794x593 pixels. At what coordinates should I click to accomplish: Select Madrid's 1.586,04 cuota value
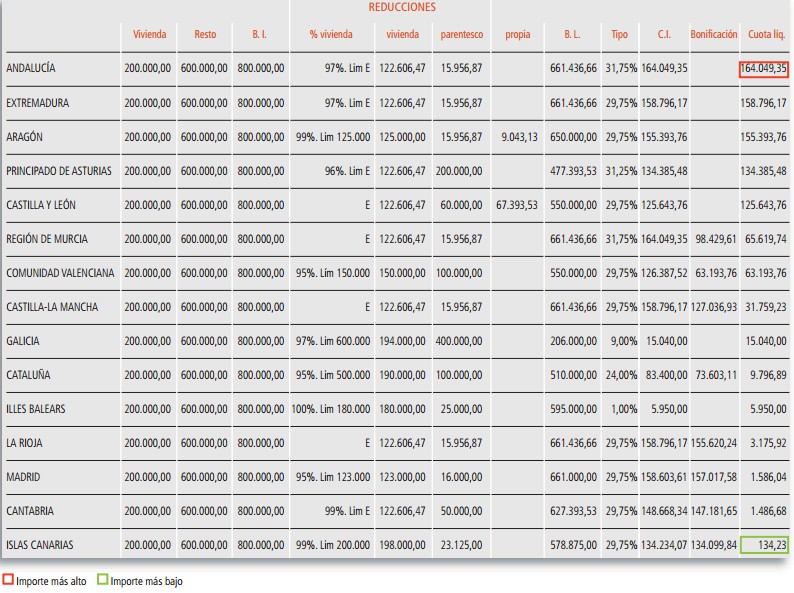pyautogui.click(x=767, y=477)
